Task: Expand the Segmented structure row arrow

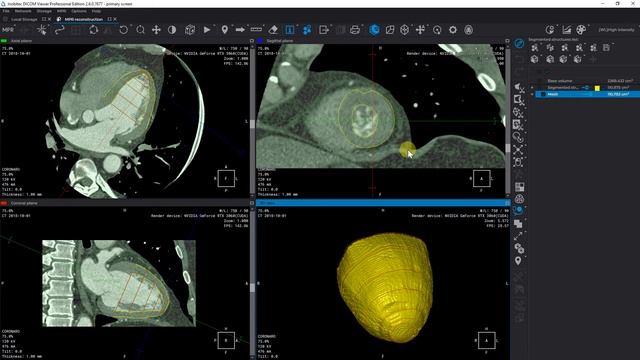Action: coord(532,88)
